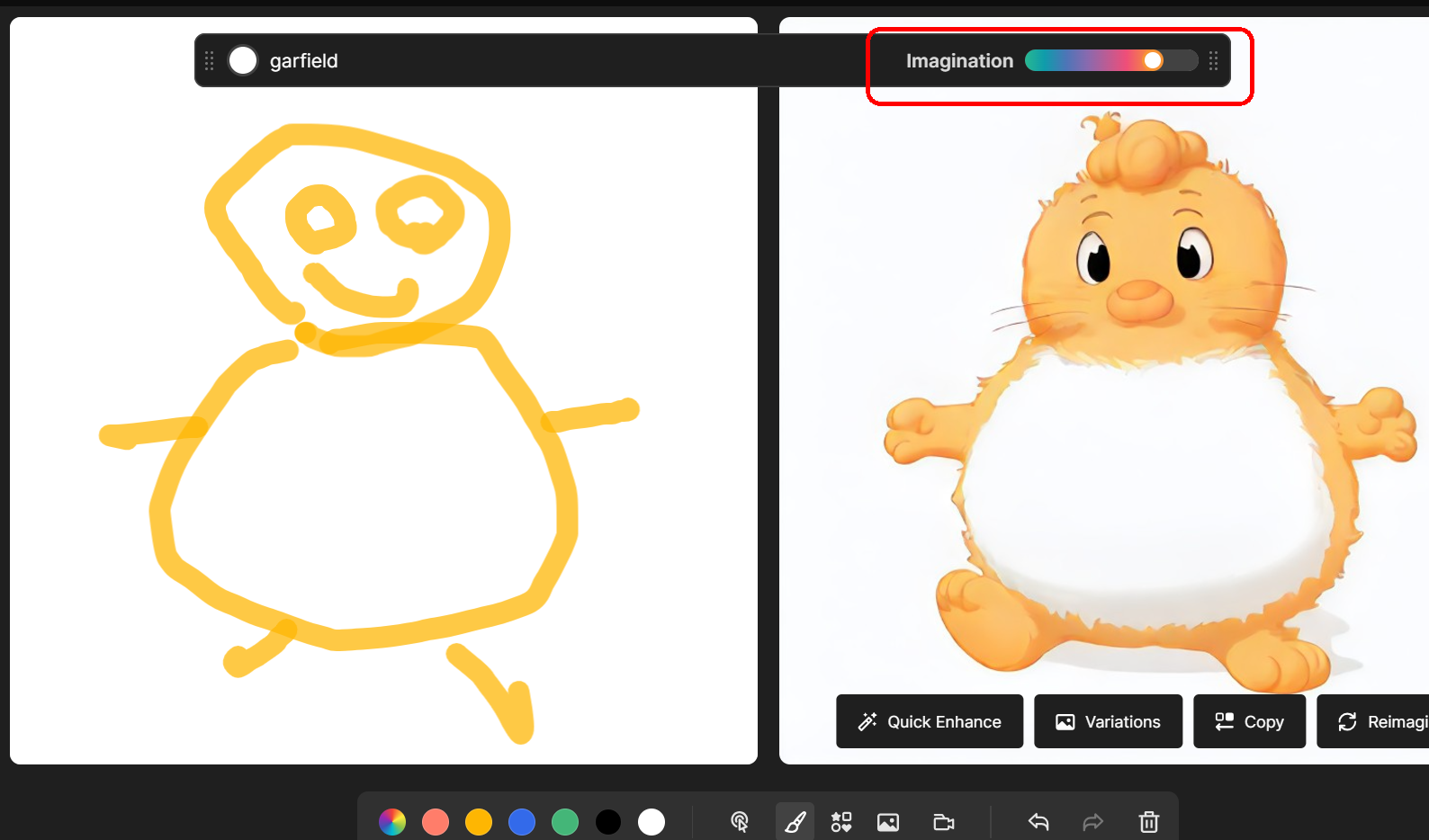Clear the canvas with trash icon

pyautogui.click(x=1149, y=822)
